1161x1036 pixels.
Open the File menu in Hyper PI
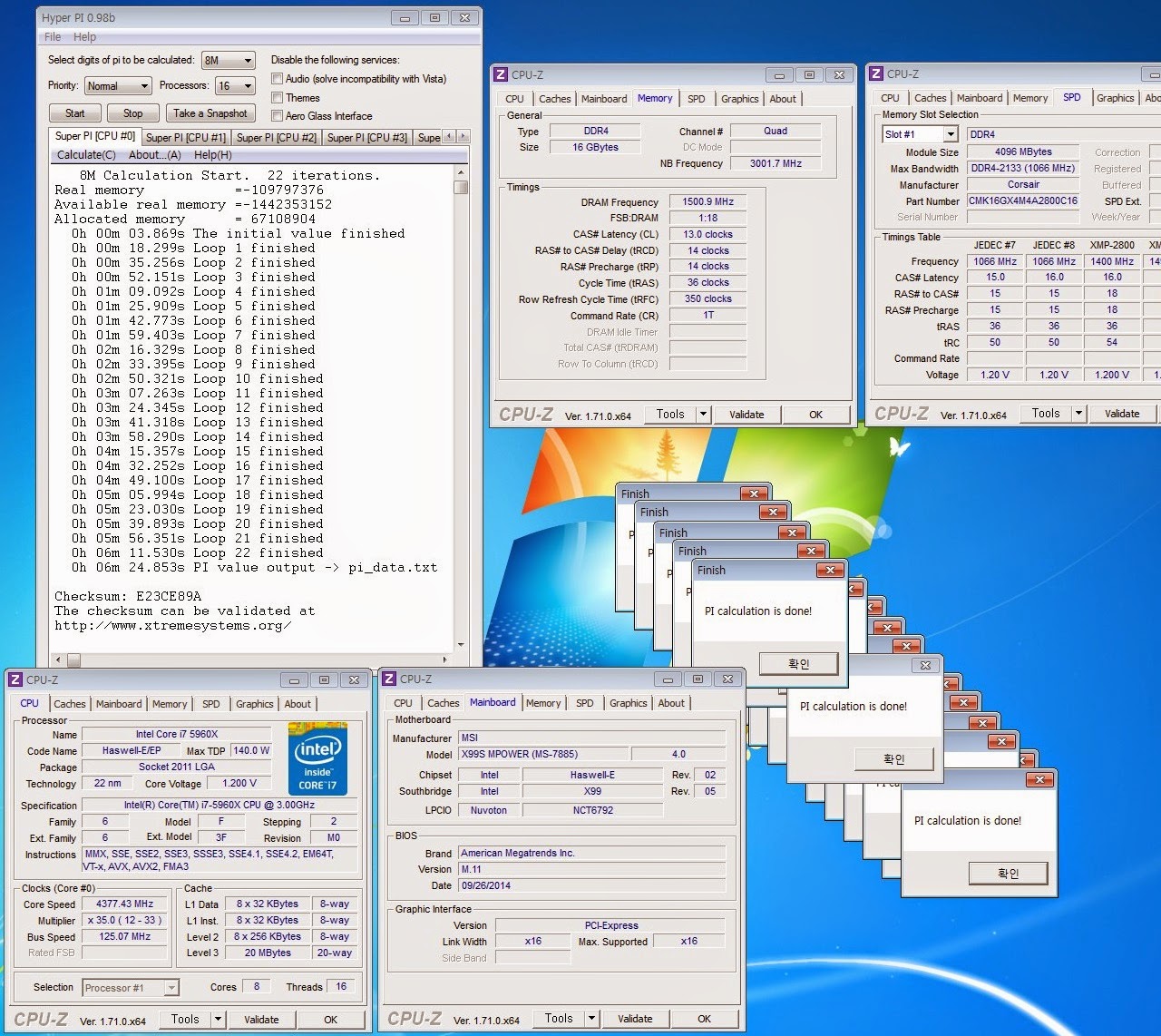point(53,37)
